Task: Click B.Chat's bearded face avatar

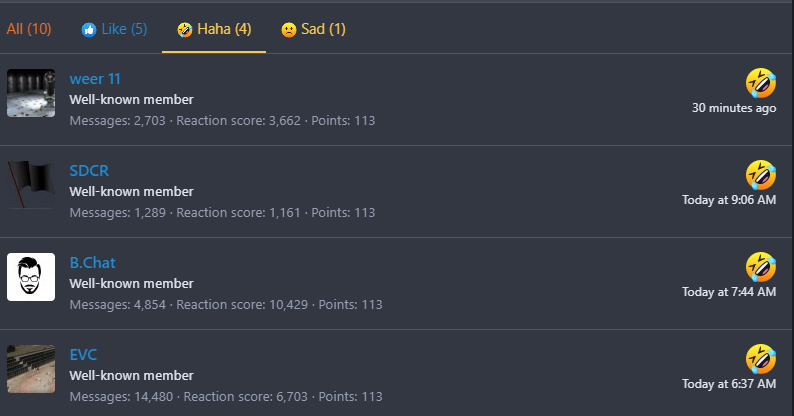Action: coord(31,277)
